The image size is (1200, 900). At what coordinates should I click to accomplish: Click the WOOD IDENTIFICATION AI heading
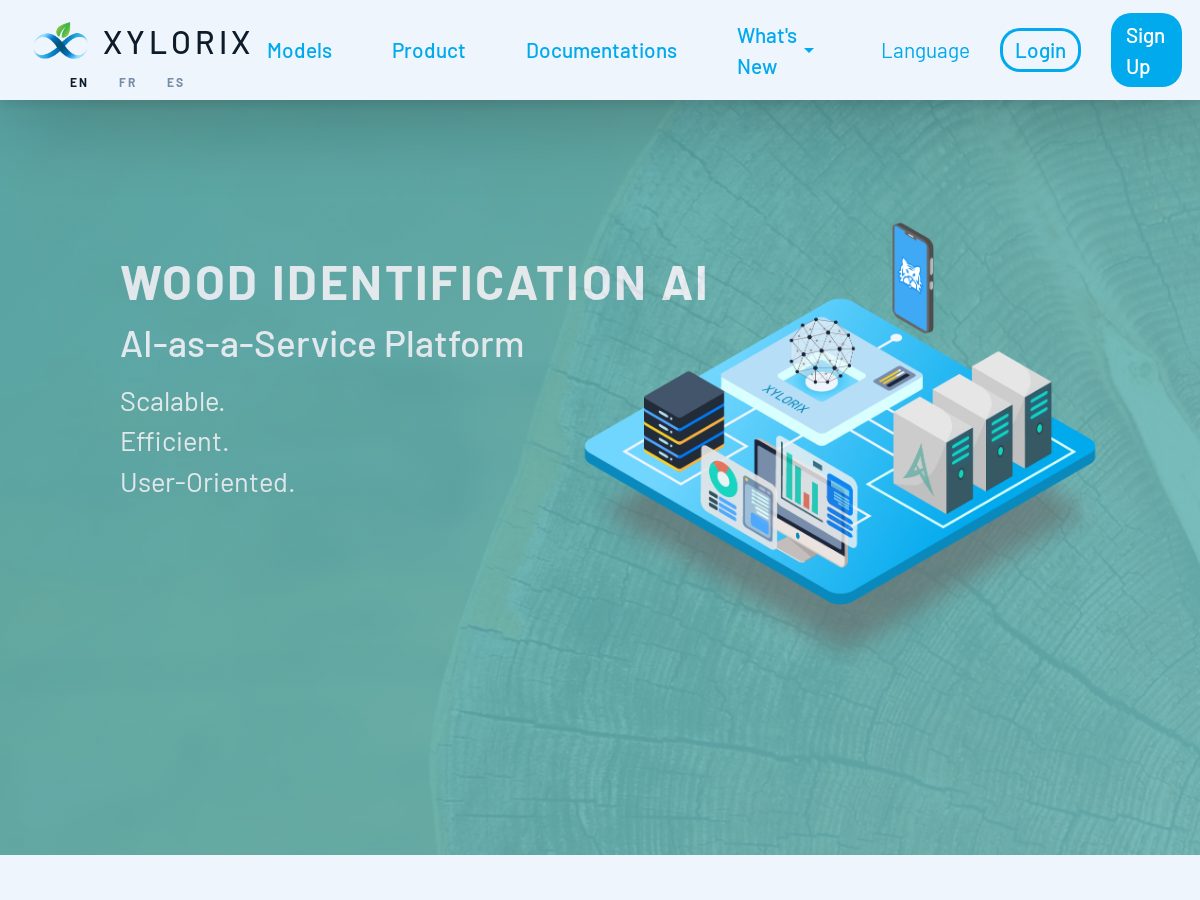pos(414,282)
